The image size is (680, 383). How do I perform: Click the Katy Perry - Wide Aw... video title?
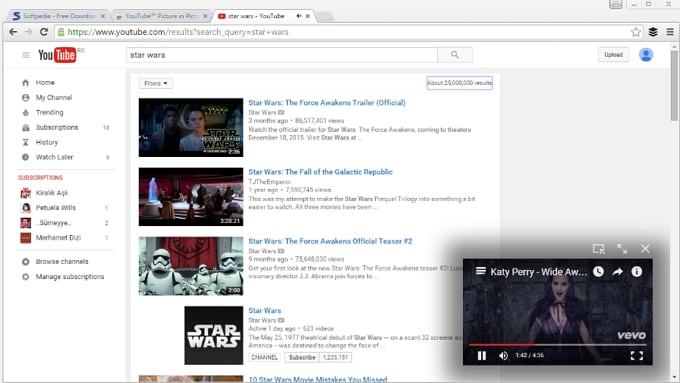538,272
